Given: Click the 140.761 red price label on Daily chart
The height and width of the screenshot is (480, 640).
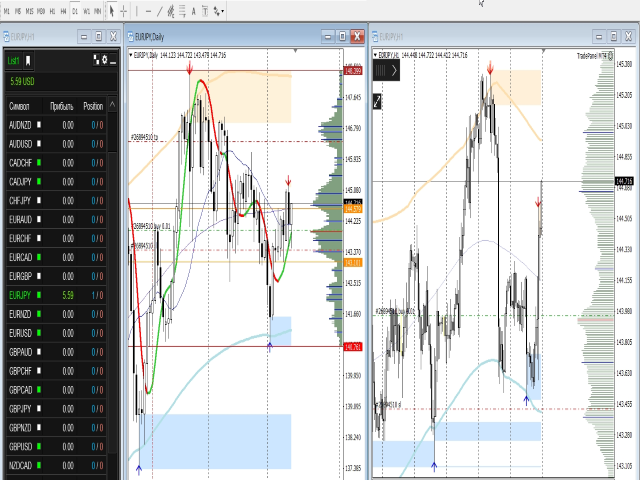Looking at the screenshot, I should pos(353,347).
